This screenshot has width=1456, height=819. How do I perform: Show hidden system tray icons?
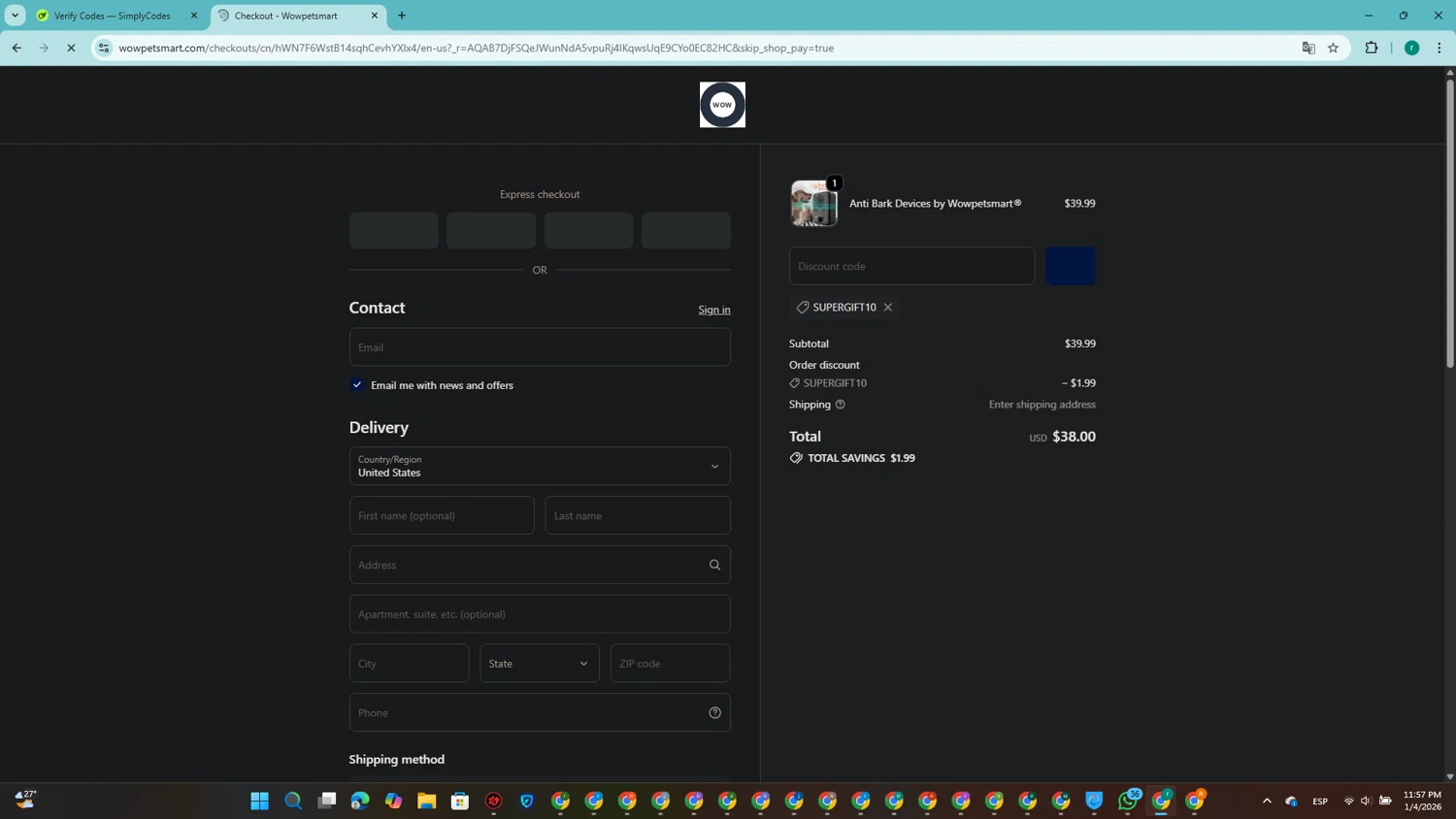[x=1267, y=802]
